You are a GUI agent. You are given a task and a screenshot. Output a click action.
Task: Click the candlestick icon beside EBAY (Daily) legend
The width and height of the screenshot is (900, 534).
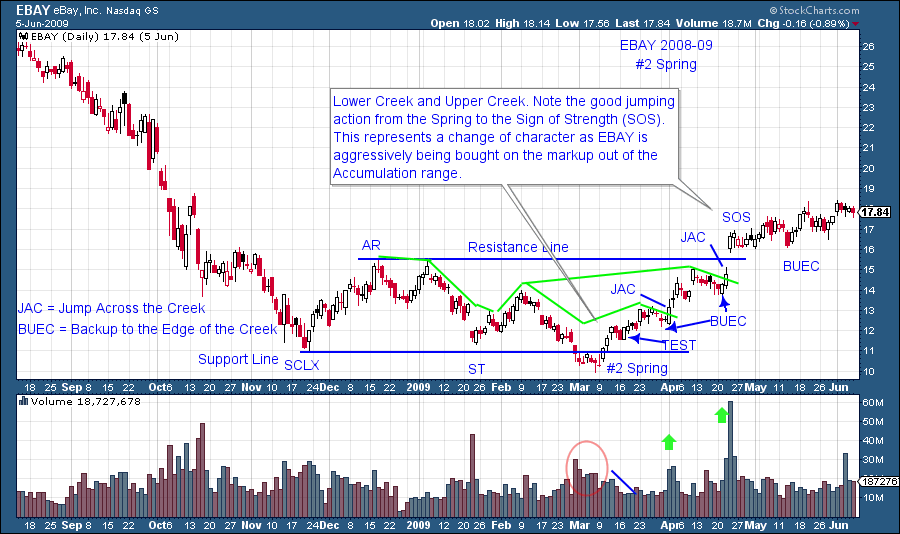(23, 36)
